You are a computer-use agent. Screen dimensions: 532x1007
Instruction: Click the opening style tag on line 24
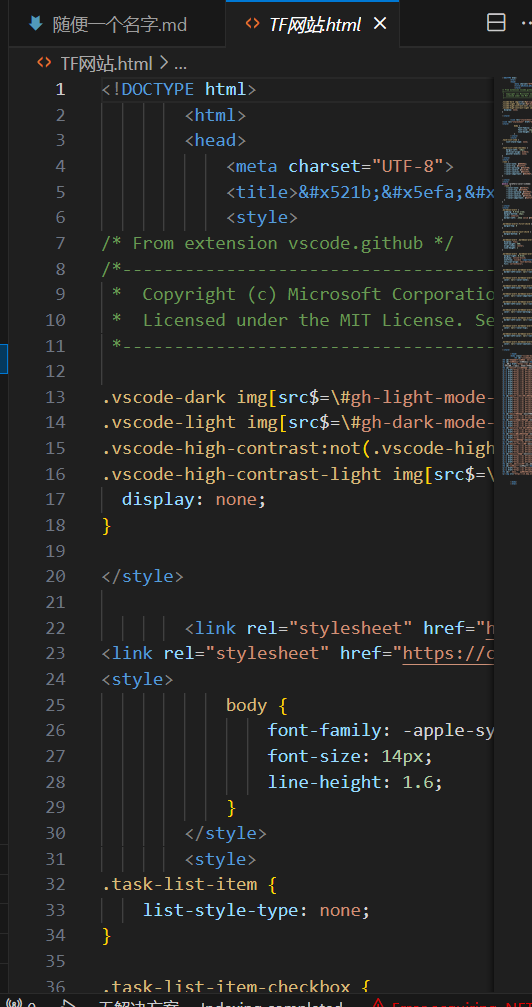click(137, 679)
